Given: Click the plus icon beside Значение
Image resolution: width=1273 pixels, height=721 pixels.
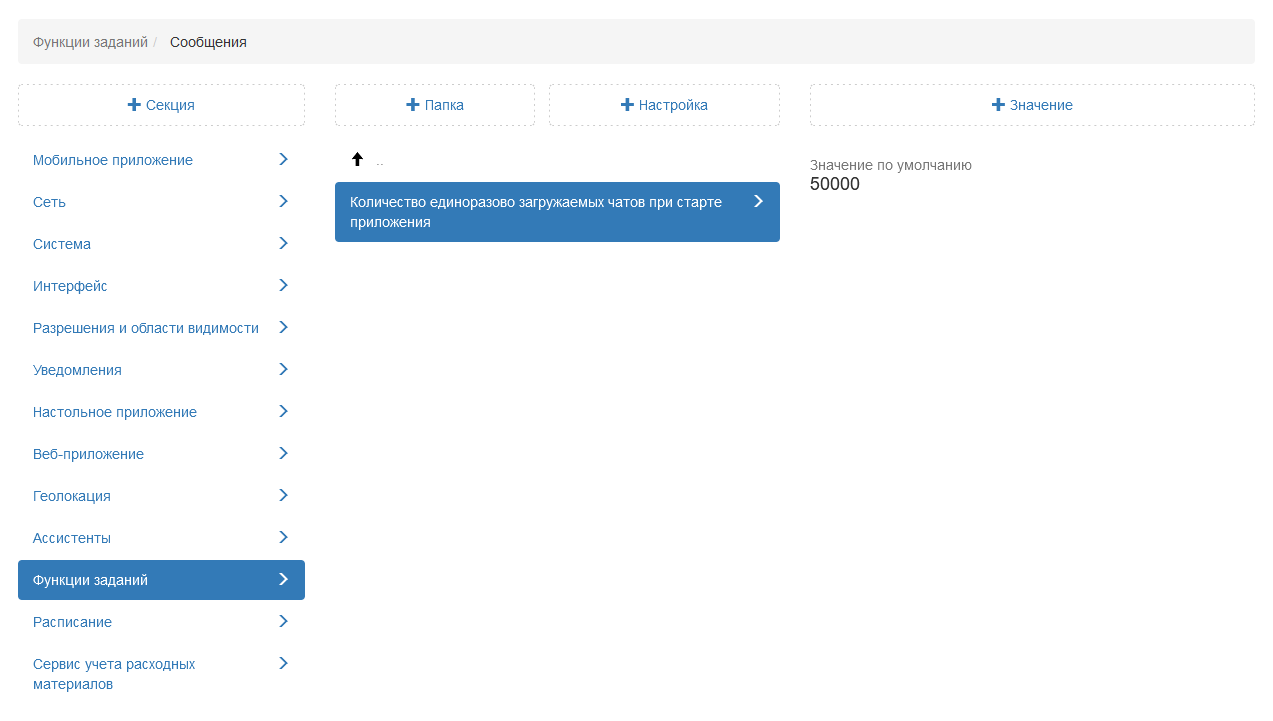Looking at the screenshot, I should pyautogui.click(x=998, y=105).
